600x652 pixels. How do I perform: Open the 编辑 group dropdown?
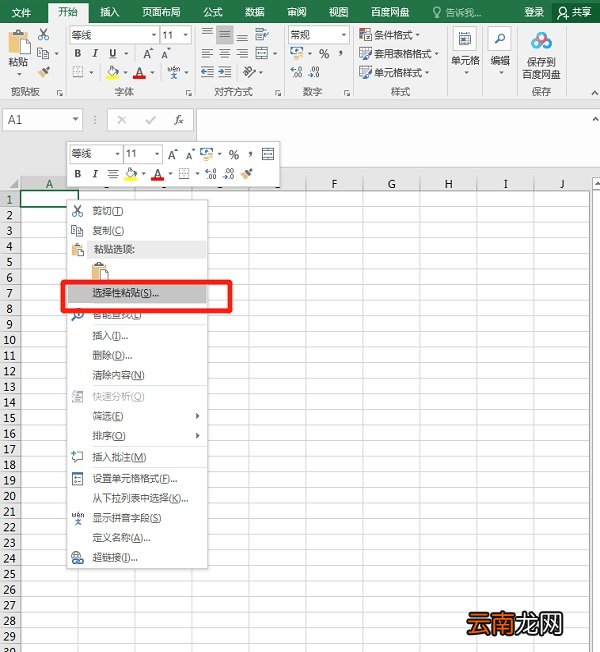[x=501, y=72]
